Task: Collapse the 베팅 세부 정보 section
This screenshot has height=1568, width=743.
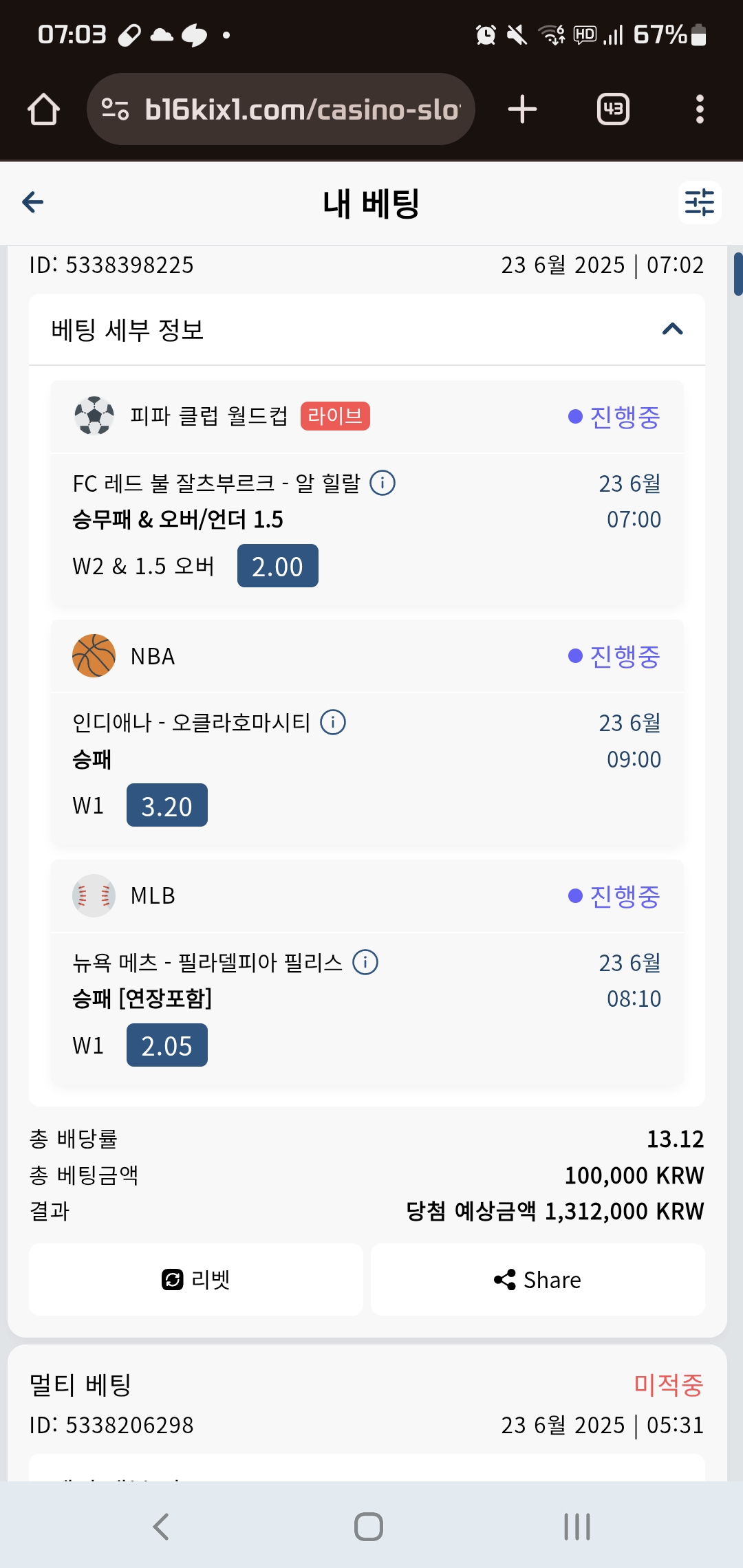Action: pyautogui.click(x=672, y=329)
